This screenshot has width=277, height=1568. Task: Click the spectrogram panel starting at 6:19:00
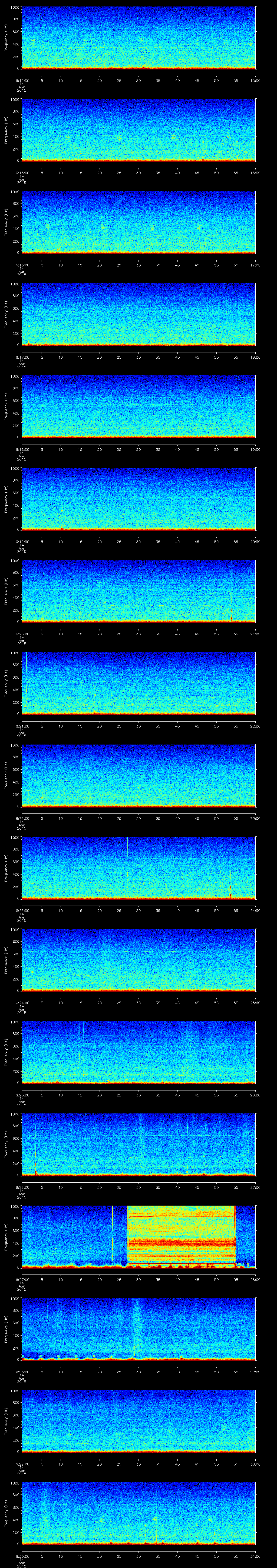tap(139, 499)
